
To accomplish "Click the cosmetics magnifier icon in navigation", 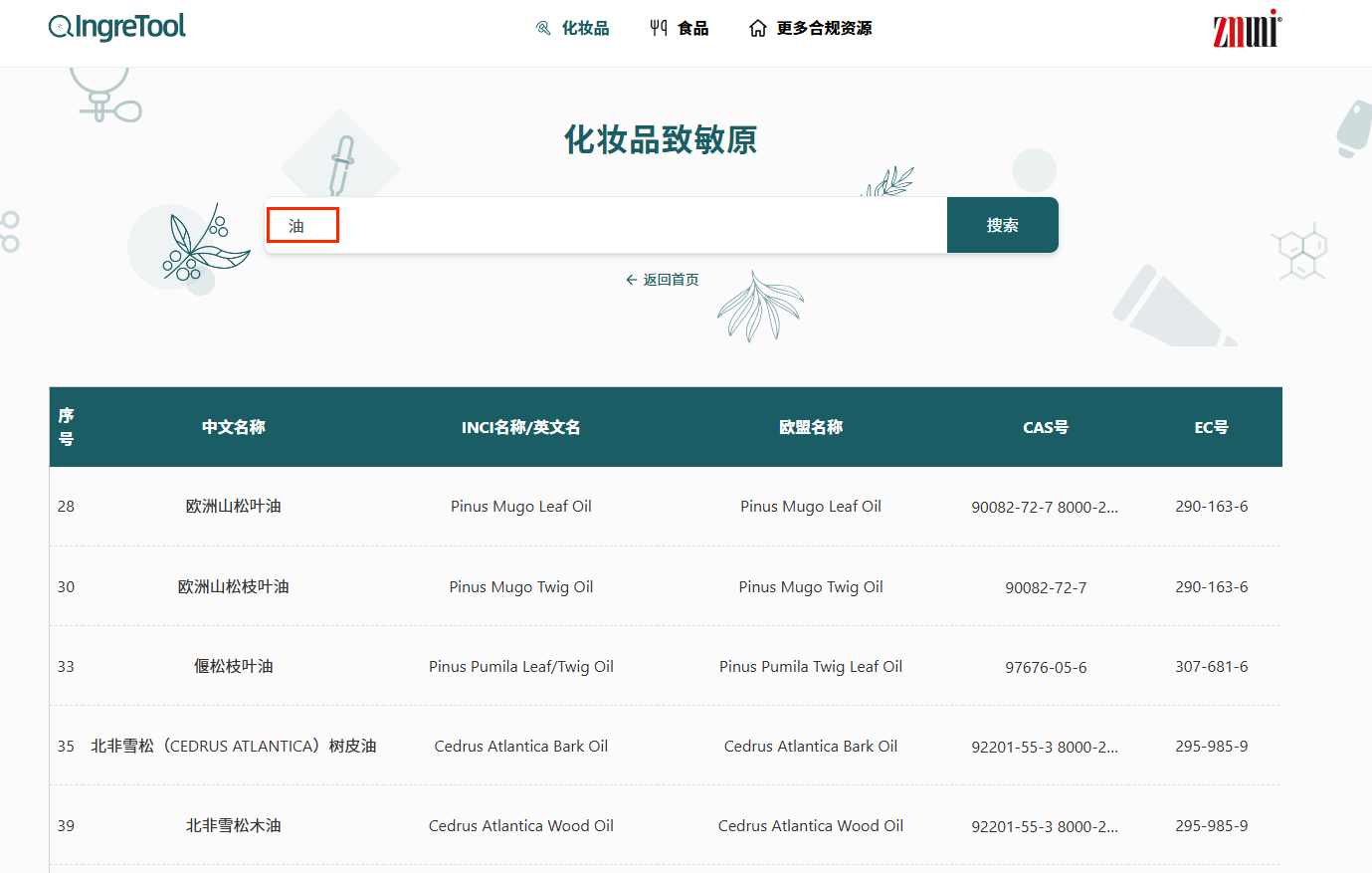I will pos(543,28).
